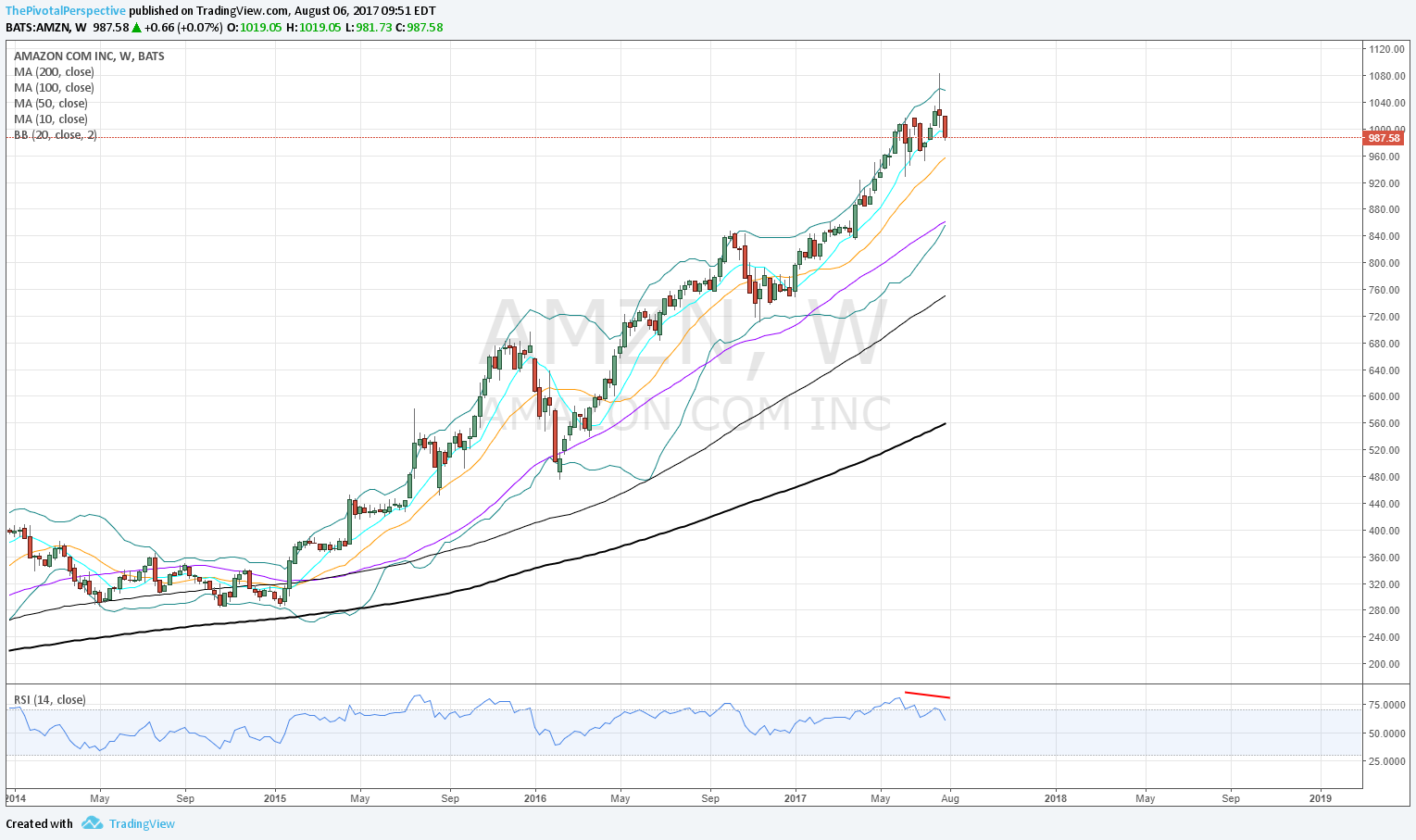Click the C:987.58 close value in header
The height and width of the screenshot is (840, 1416).
420,27
